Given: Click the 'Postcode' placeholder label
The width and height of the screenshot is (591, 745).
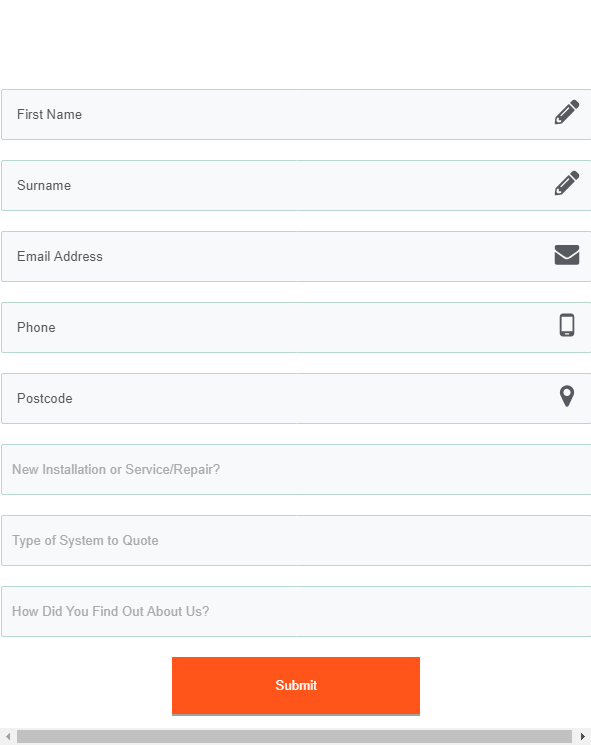Looking at the screenshot, I should 45,398.
